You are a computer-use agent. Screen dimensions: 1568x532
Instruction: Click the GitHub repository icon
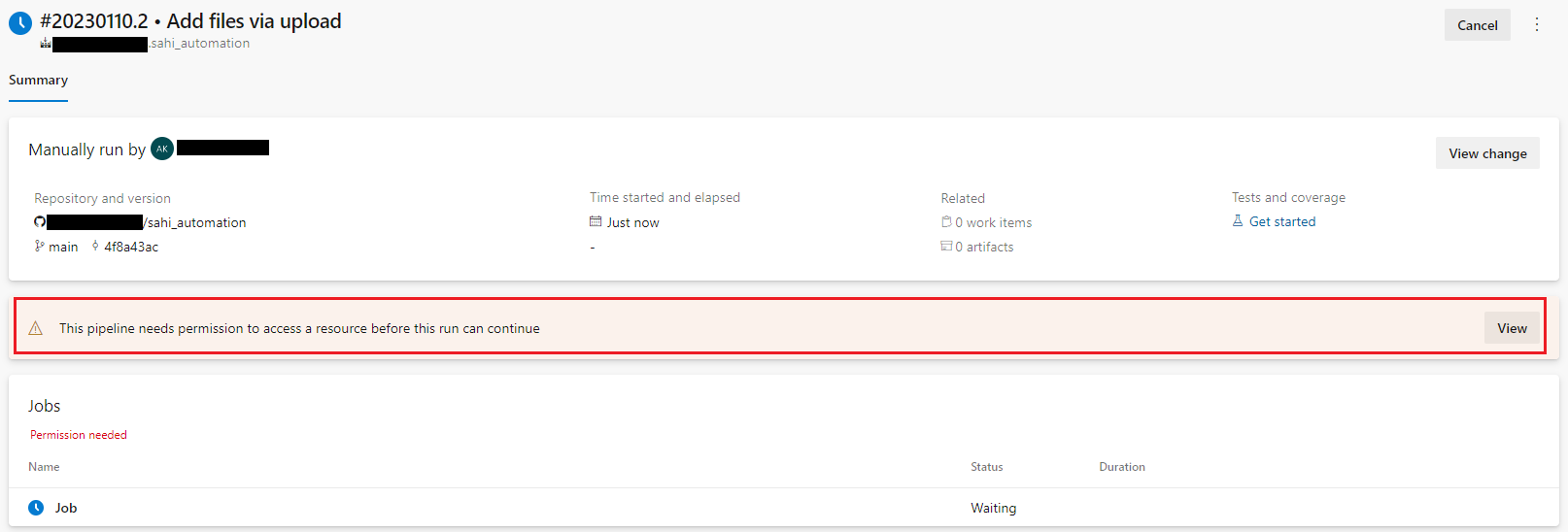click(x=40, y=222)
